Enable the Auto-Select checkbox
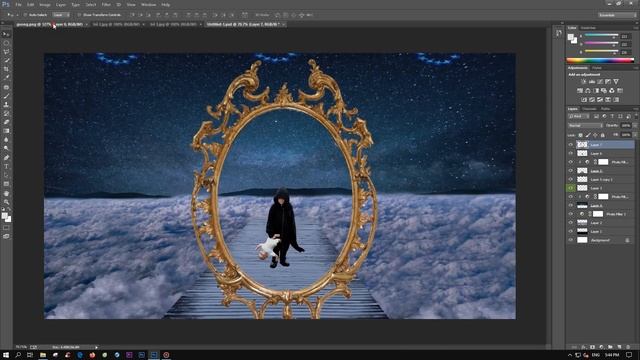Image resolution: width=640 pixels, height=360 pixels. coord(25,15)
